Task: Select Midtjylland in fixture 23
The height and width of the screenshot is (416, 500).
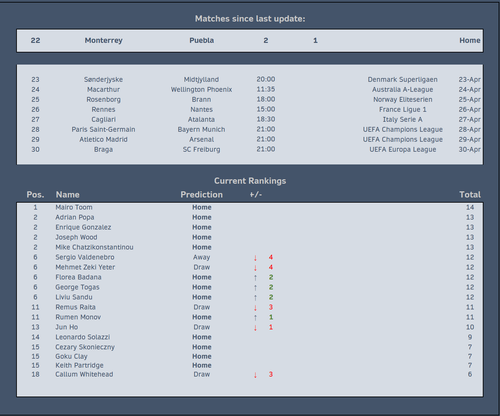Action: click(201, 79)
